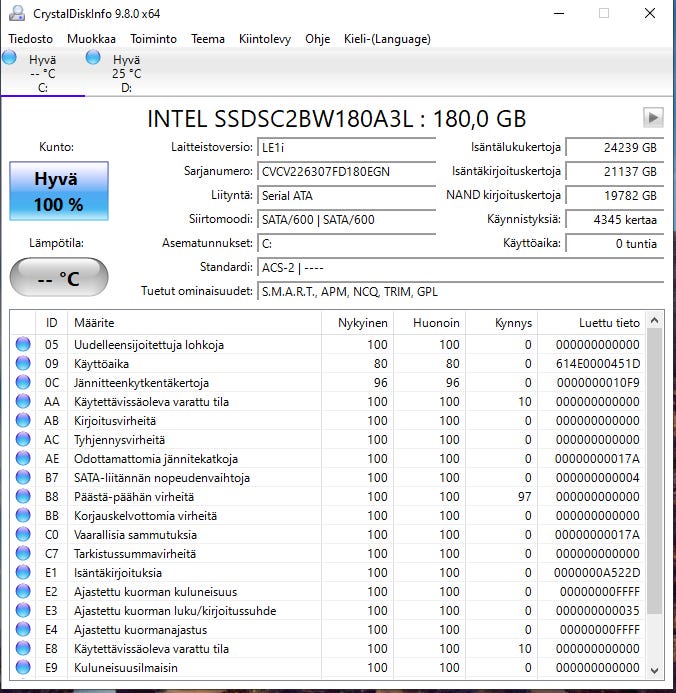676x693 pixels.
Task: Click status orb for attribute AE row
Action: click(x=23, y=458)
